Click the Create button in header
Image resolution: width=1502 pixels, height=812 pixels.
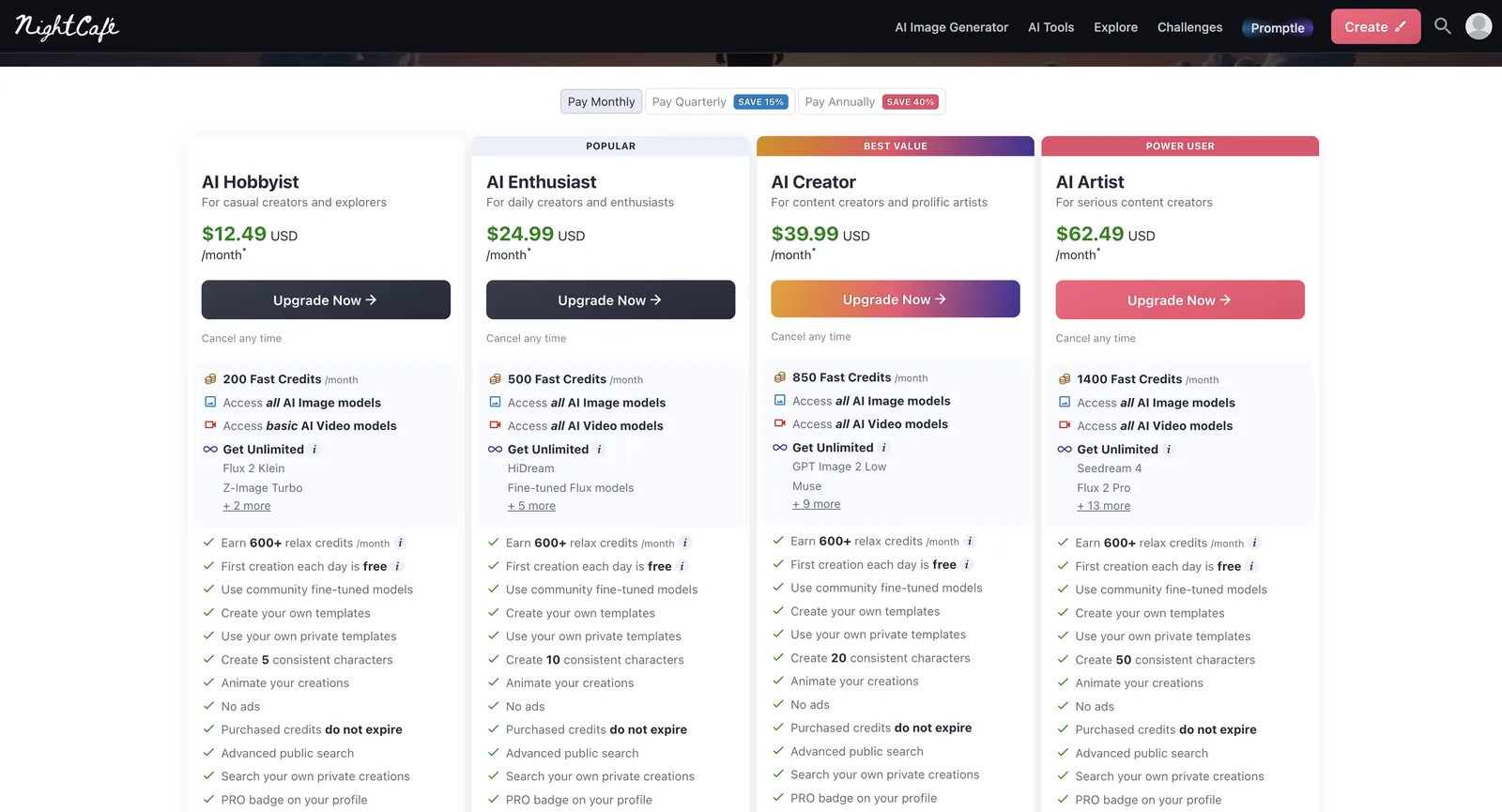coord(1375,27)
